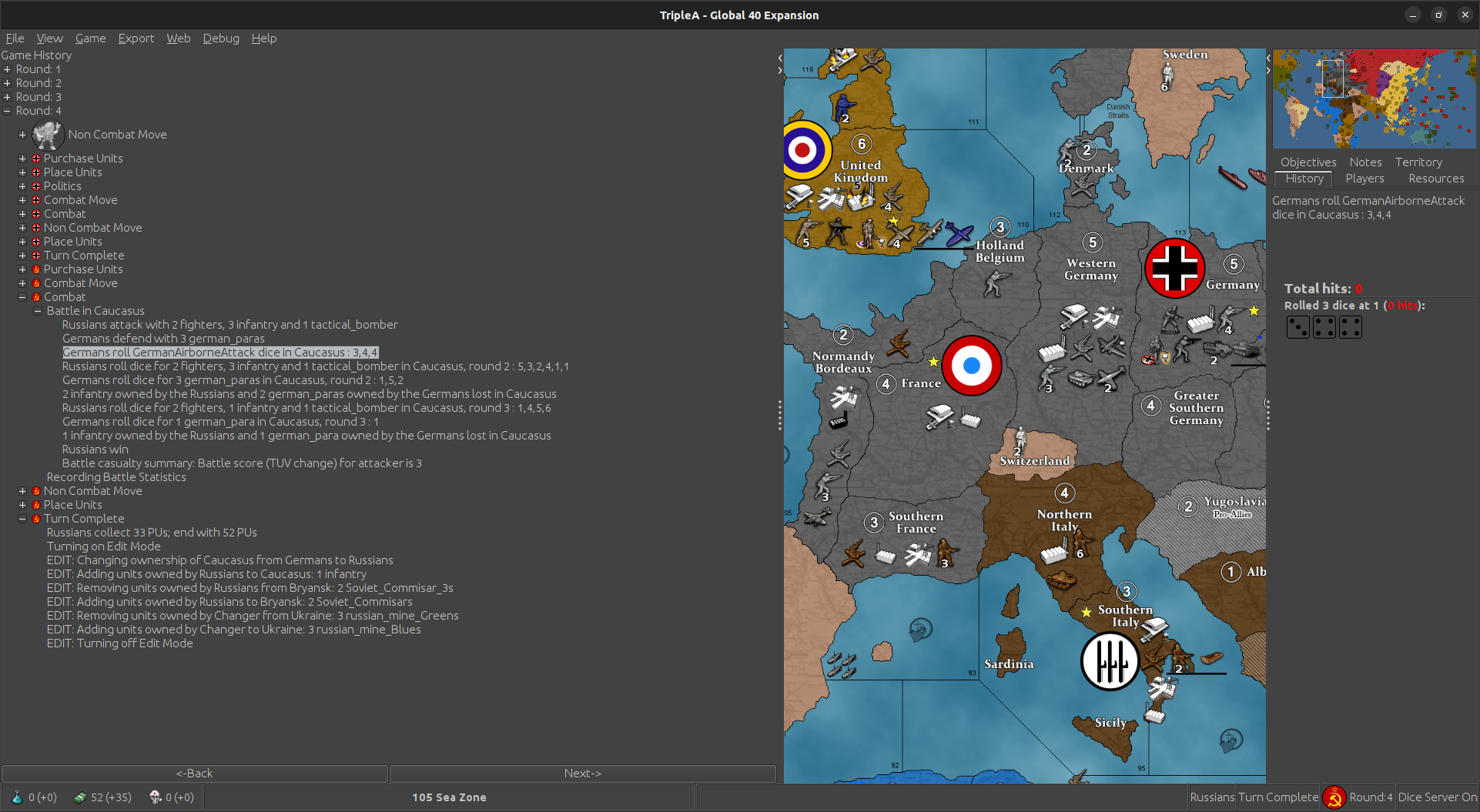Expand the Round: 2 history node
1480x812 pixels.
click(x=7, y=83)
